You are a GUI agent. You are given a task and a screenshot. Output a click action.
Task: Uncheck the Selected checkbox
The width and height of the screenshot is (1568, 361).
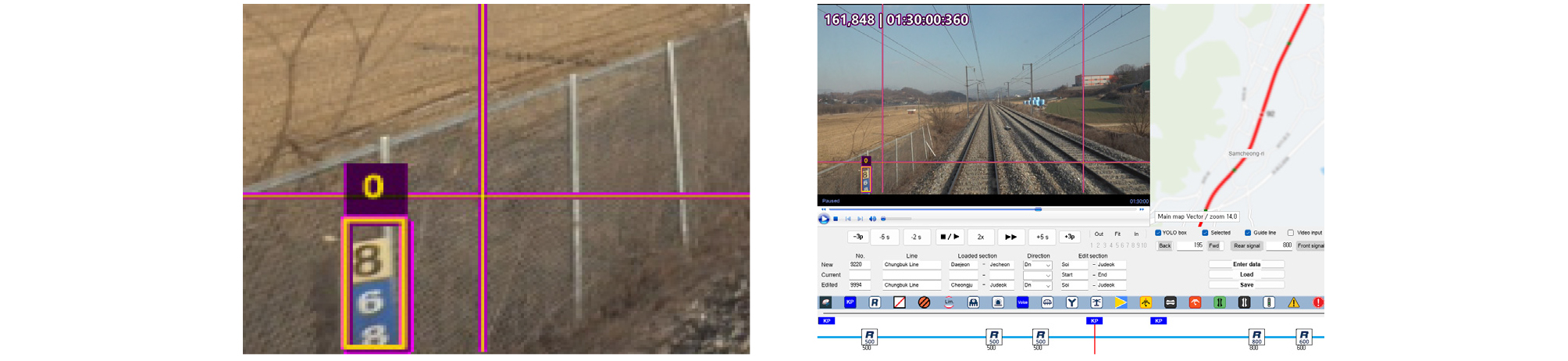pyautogui.click(x=1205, y=233)
